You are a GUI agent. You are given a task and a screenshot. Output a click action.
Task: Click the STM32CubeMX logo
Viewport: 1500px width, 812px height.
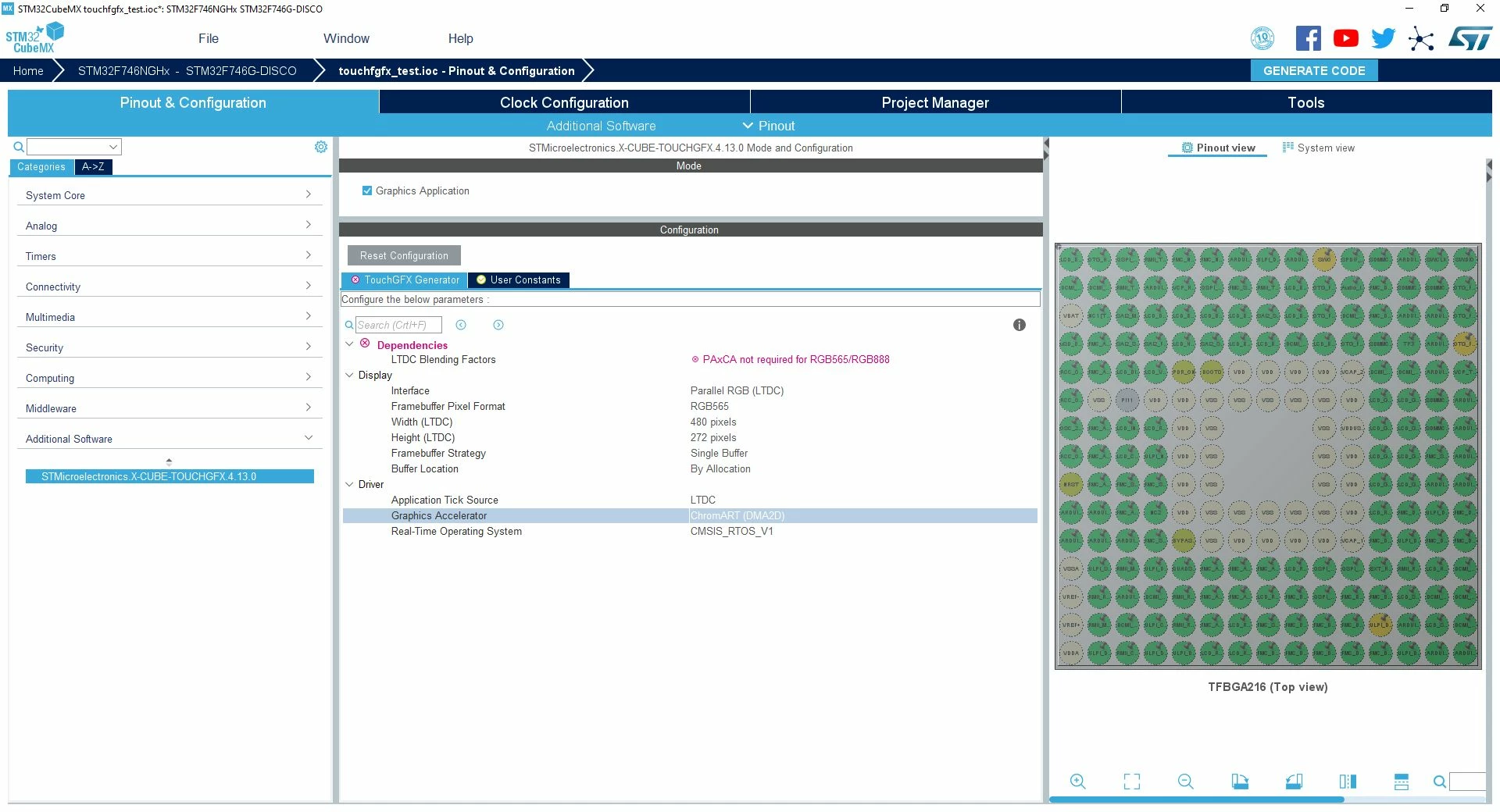point(34,37)
